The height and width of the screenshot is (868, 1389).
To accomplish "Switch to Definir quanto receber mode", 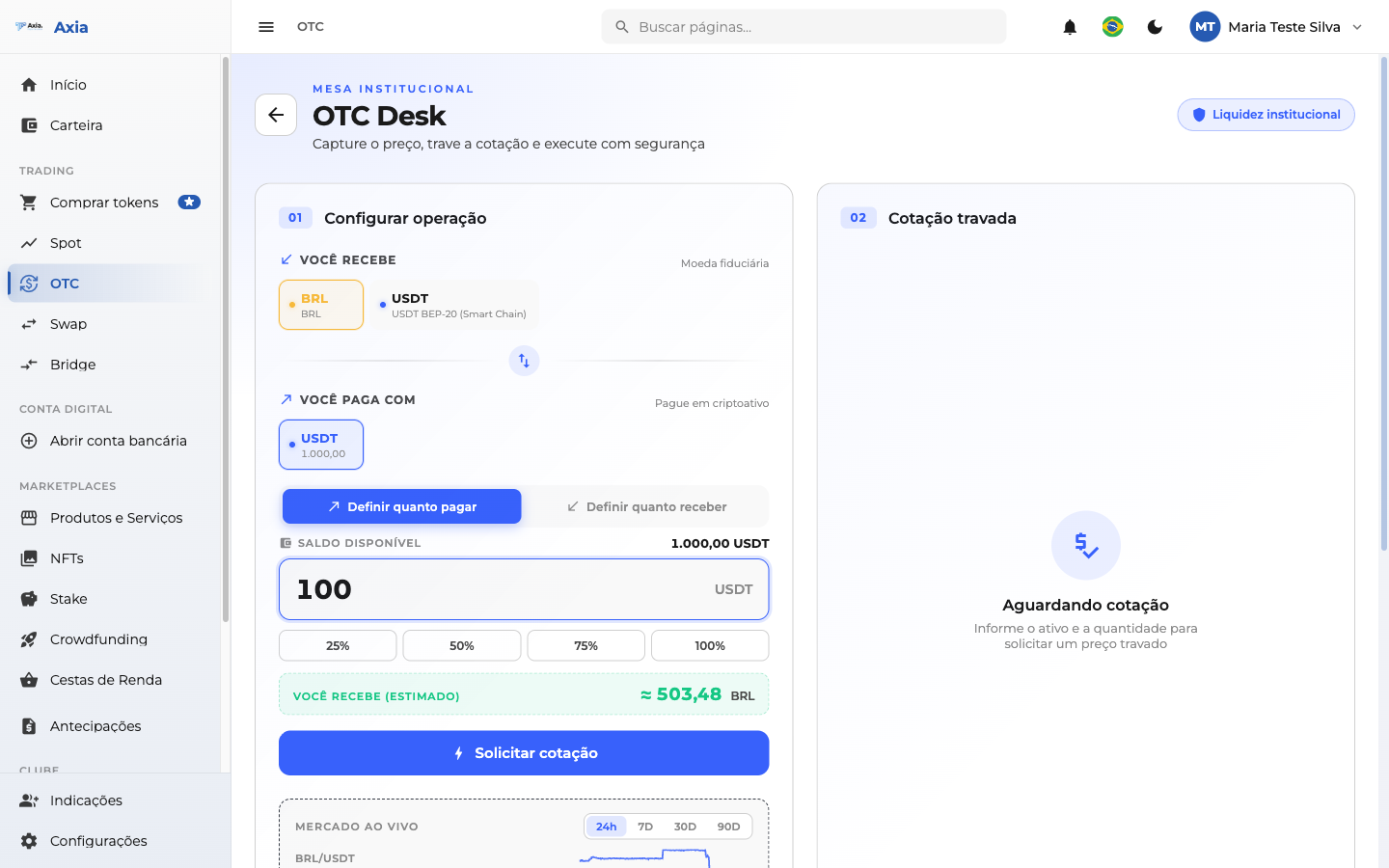I will click(x=646, y=506).
